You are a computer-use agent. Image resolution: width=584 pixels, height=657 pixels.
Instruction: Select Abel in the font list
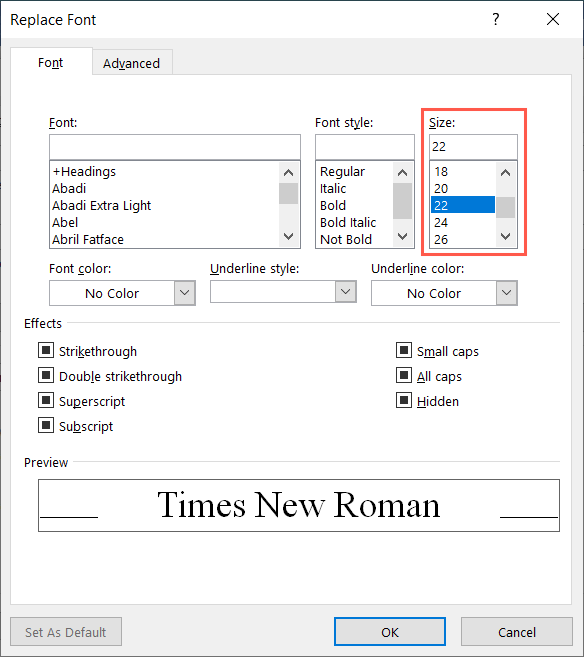tap(164, 222)
